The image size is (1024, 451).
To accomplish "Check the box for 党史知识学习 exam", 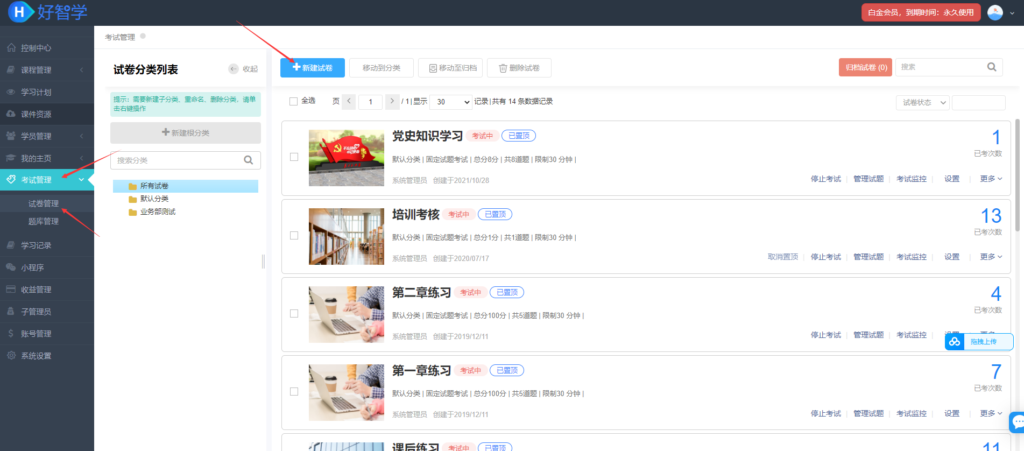I will tap(293, 157).
